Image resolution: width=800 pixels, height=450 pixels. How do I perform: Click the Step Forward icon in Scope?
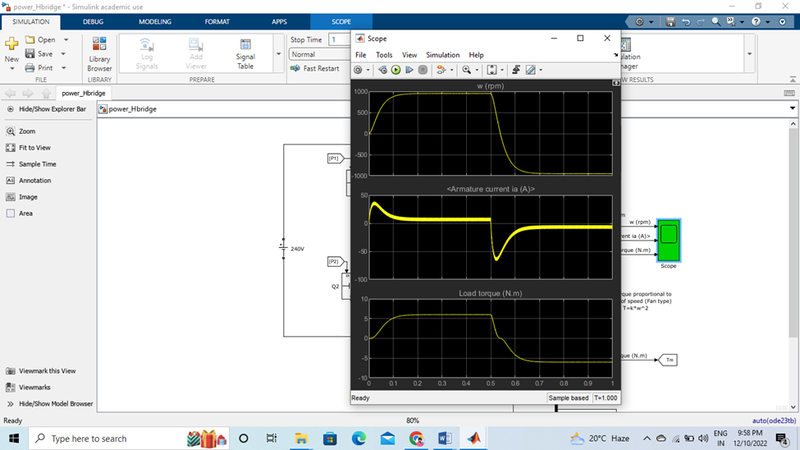(409, 70)
